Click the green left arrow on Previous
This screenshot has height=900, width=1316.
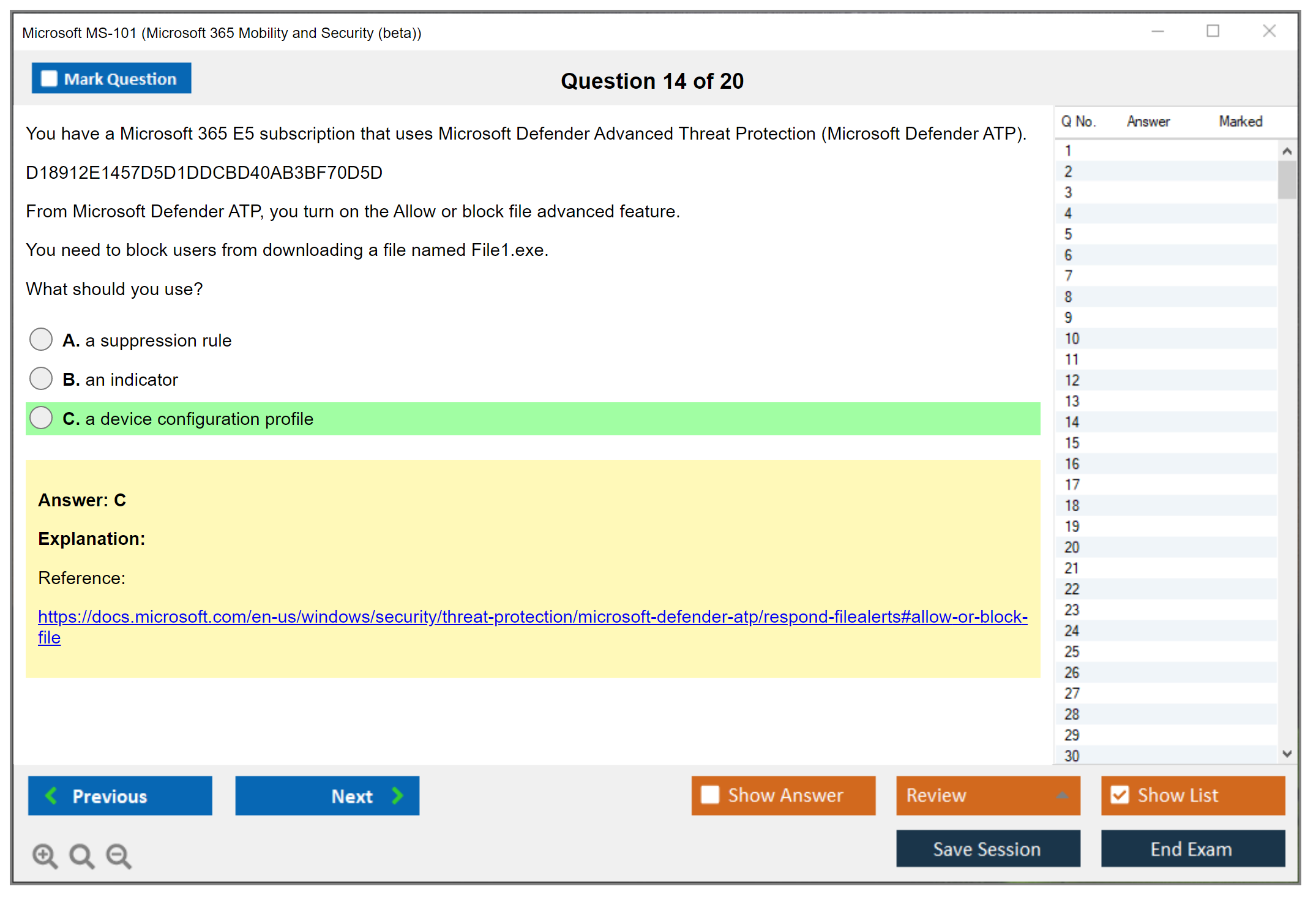pos(51,795)
